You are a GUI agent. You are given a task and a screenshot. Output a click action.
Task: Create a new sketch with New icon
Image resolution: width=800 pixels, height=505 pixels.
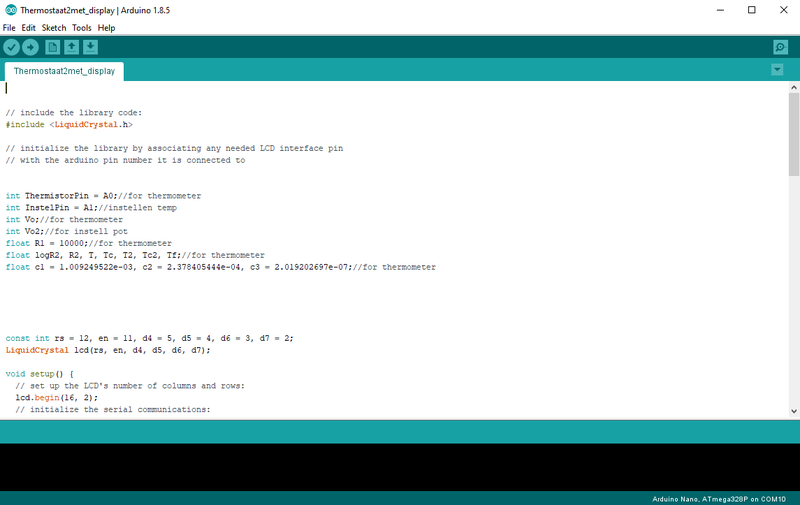(53, 47)
